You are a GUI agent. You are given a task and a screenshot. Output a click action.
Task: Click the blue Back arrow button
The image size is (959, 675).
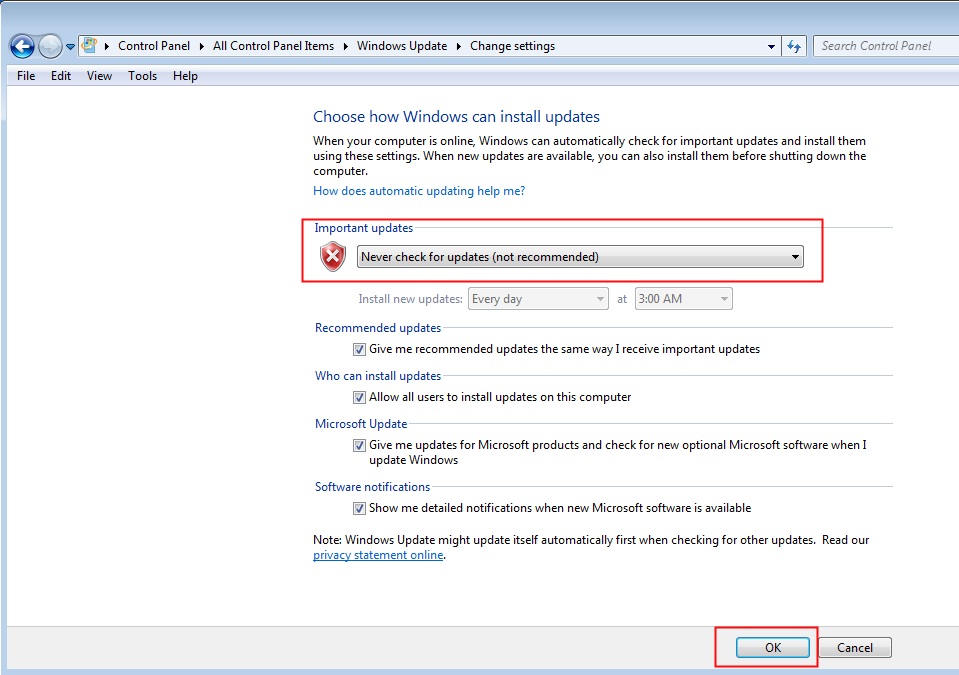tap(23, 46)
